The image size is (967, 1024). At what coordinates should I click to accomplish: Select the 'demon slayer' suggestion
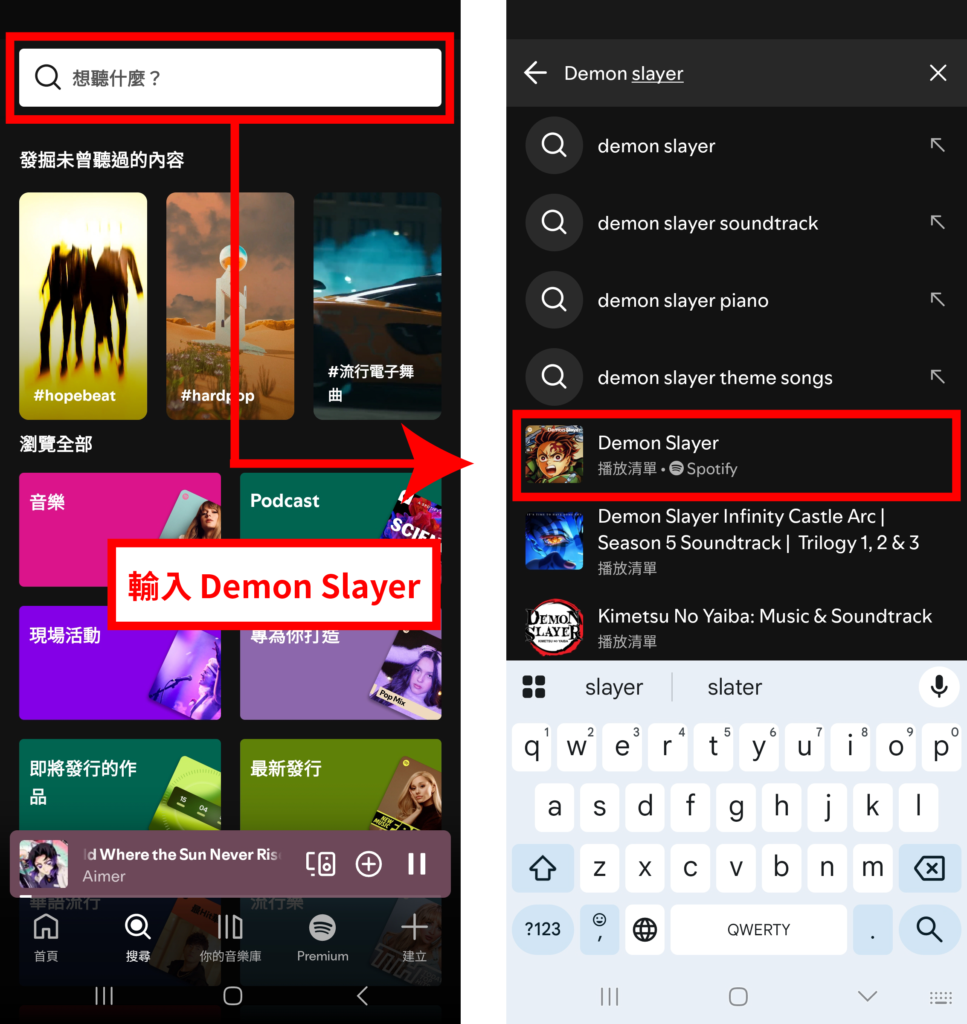pos(736,146)
